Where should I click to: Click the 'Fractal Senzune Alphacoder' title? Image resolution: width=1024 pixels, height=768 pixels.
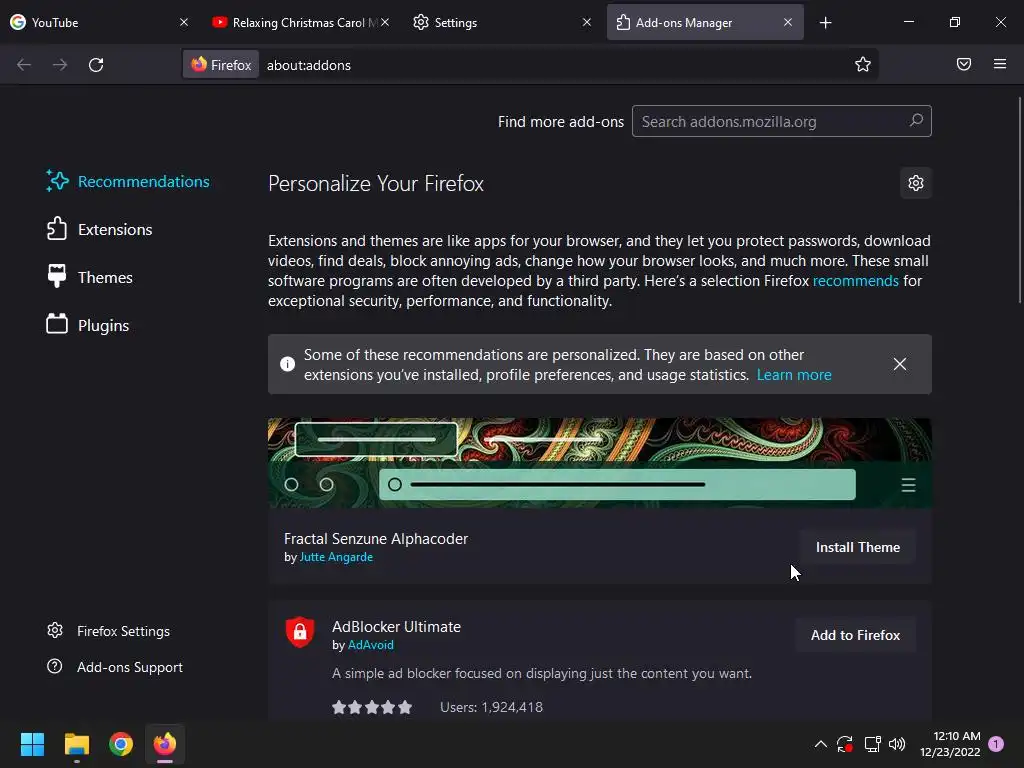(376, 539)
